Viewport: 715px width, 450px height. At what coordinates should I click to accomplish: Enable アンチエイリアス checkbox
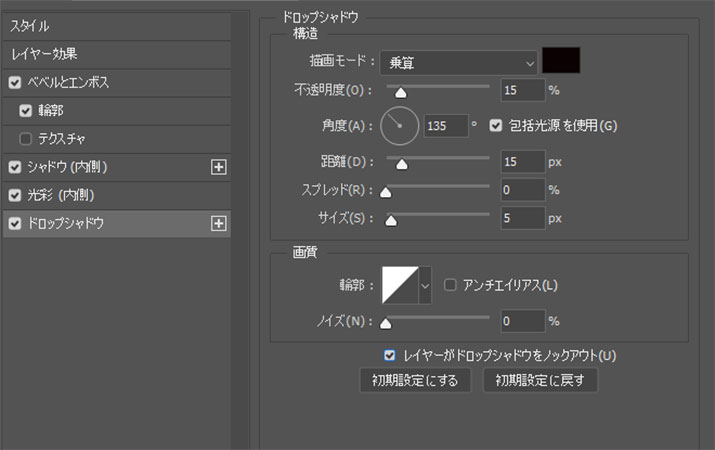(450, 285)
